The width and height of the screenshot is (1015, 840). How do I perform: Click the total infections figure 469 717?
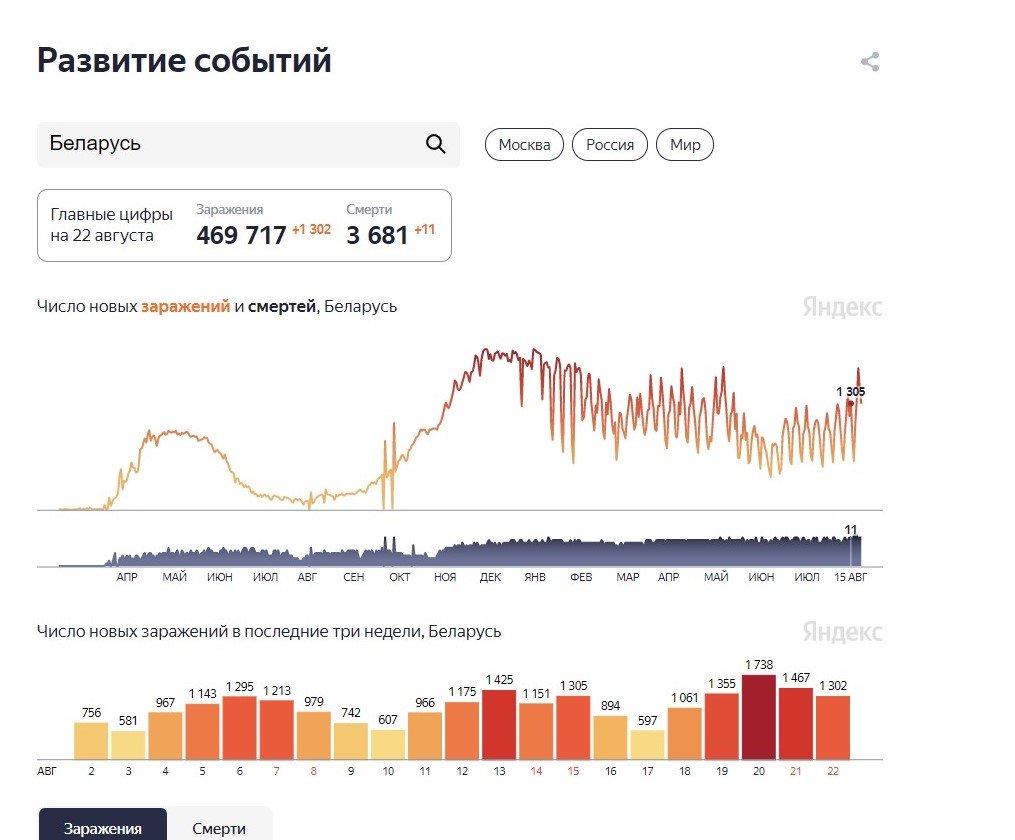(x=241, y=236)
